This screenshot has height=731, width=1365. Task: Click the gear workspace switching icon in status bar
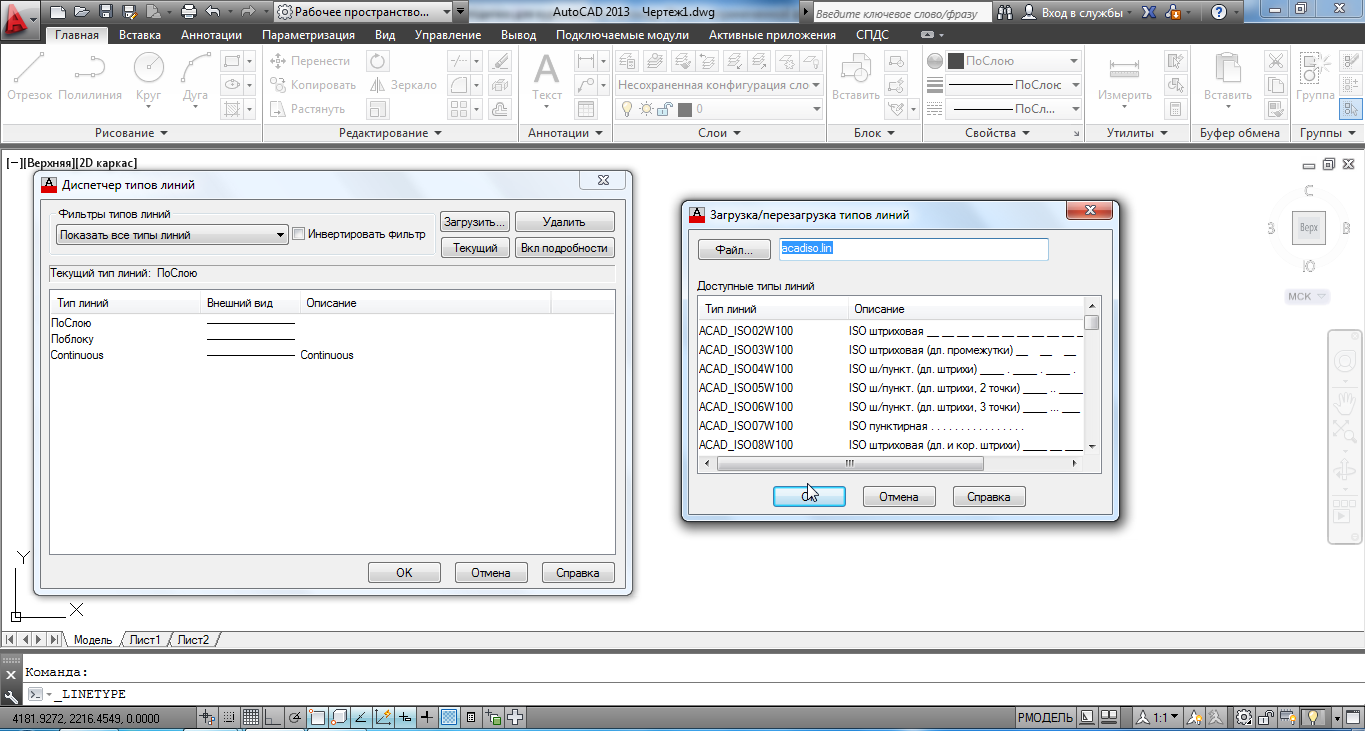tap(1243, 717)
